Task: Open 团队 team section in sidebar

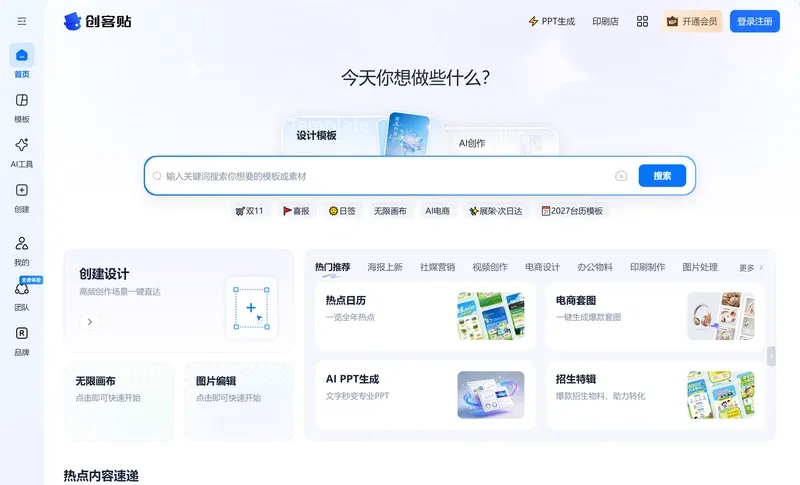Action: pos(21,296)
